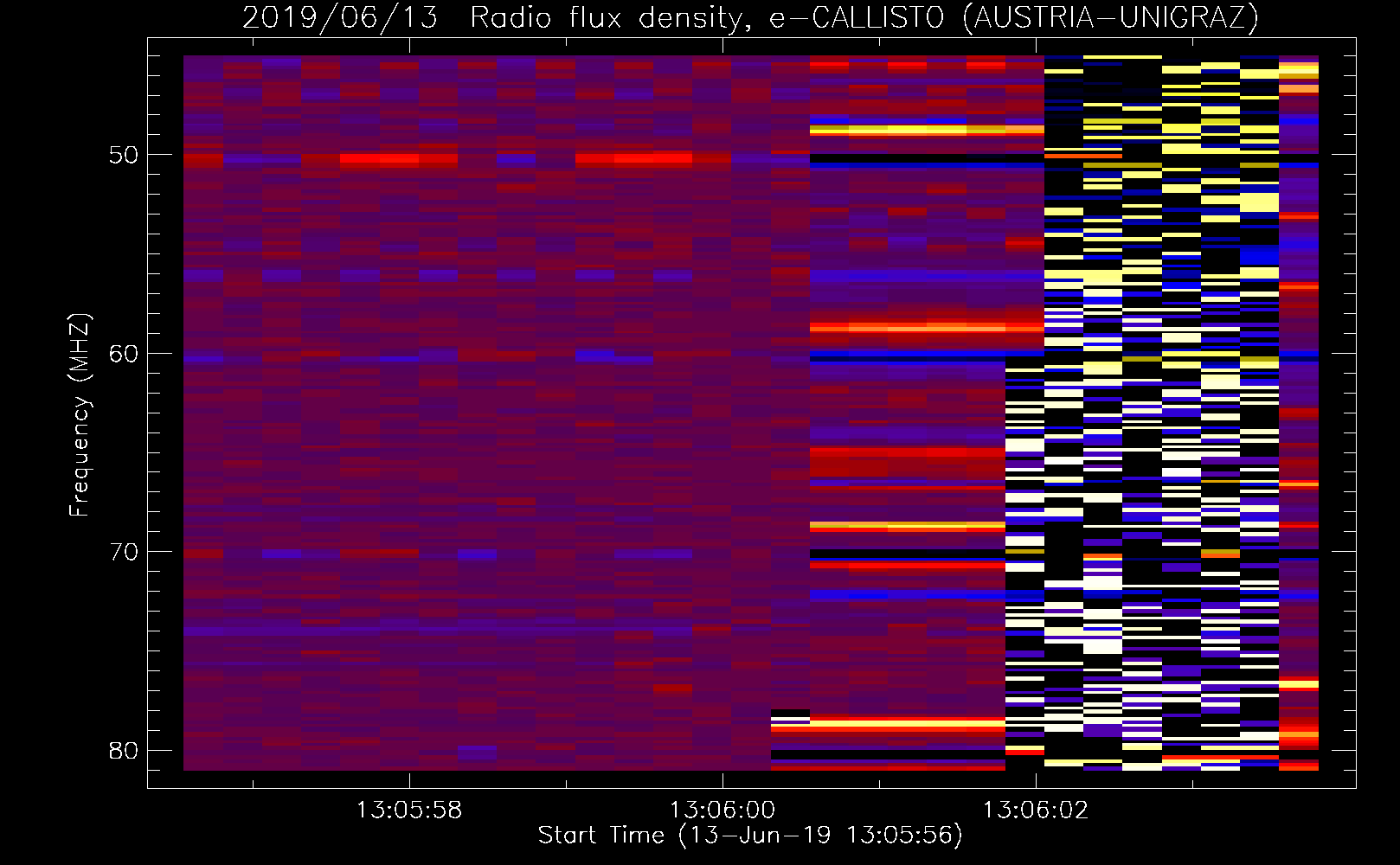Click the y-axis tick label 60
Image resolution: width=1400 pixels, height=865 pixels.
pyautogui.click(x=123, y=353)
